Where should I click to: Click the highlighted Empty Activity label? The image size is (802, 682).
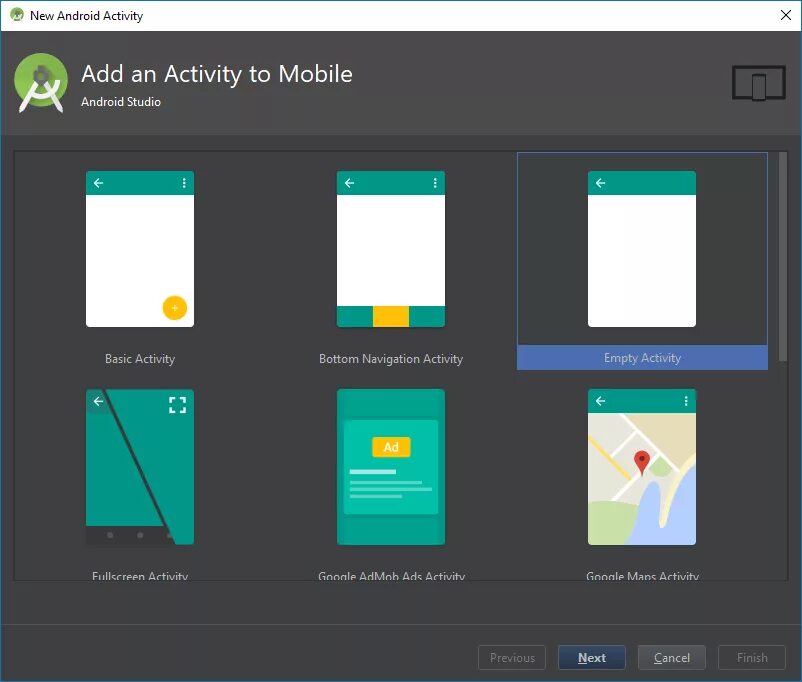click(642, 358)
